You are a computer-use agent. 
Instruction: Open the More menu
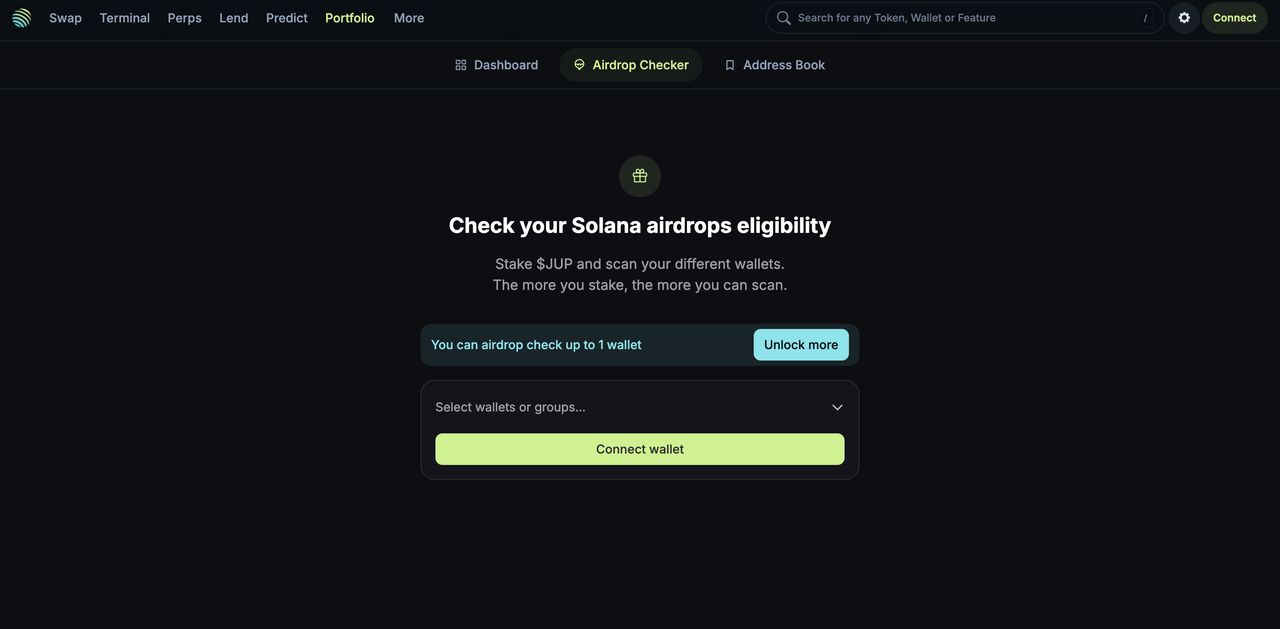[409, 18]
